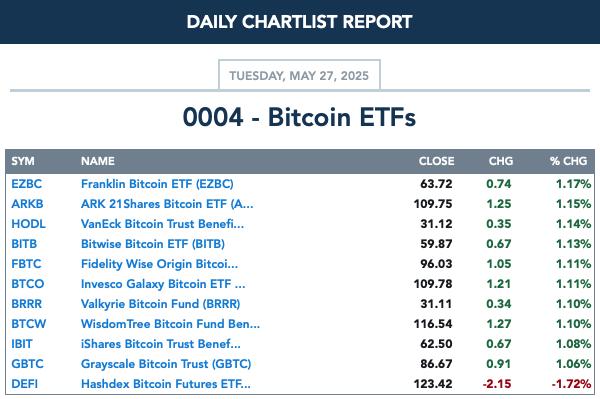The width and height of the screenshot is (600, 399).
Task: Sort by the NAME column header
Action: (98, 161)
